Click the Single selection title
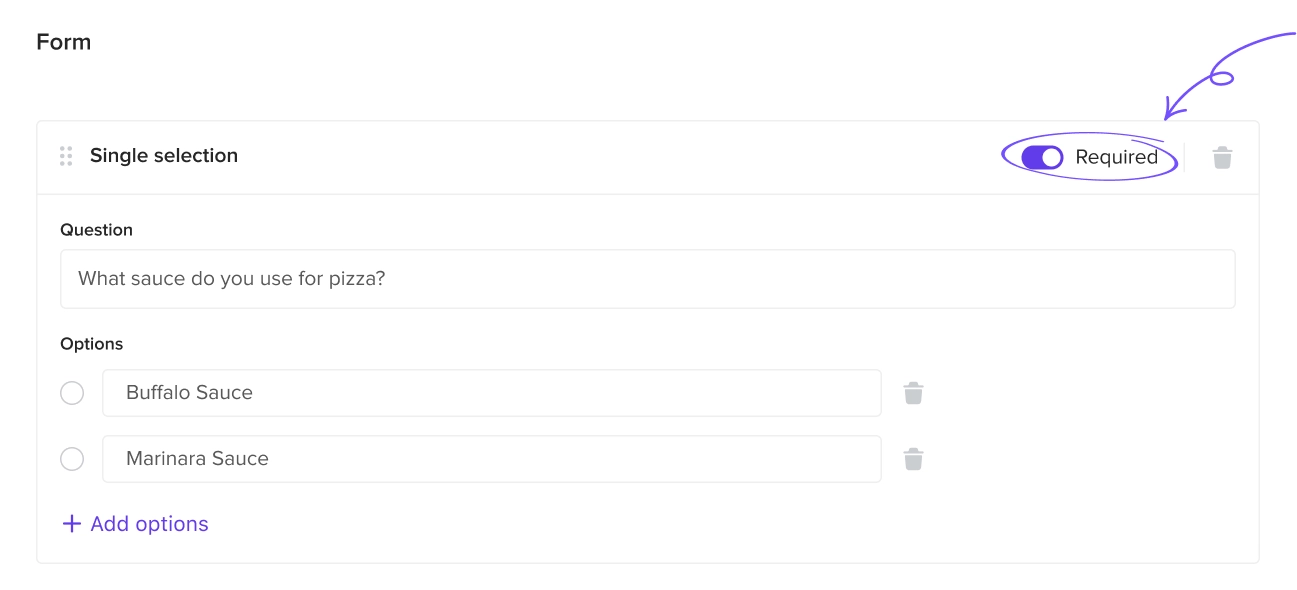The height and width of the screenshot is (590, 1297). click(x=164, y=156)
